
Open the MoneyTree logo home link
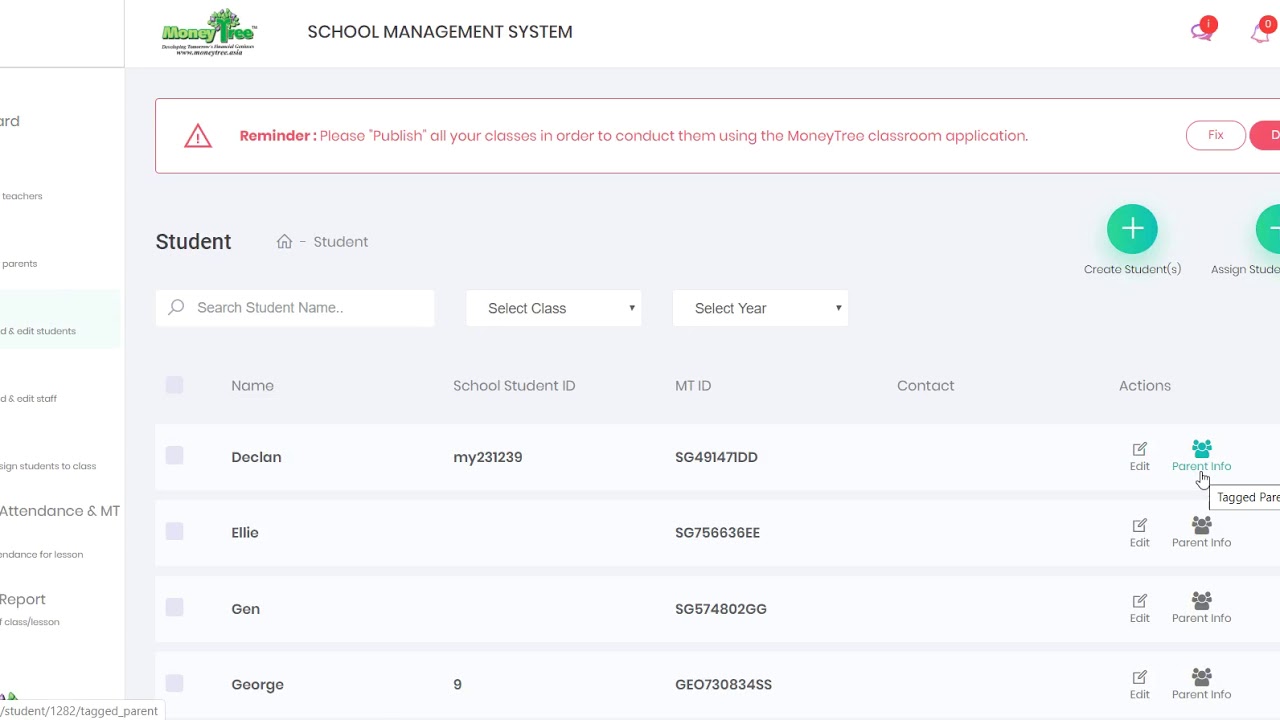click(x=209, y=32)
